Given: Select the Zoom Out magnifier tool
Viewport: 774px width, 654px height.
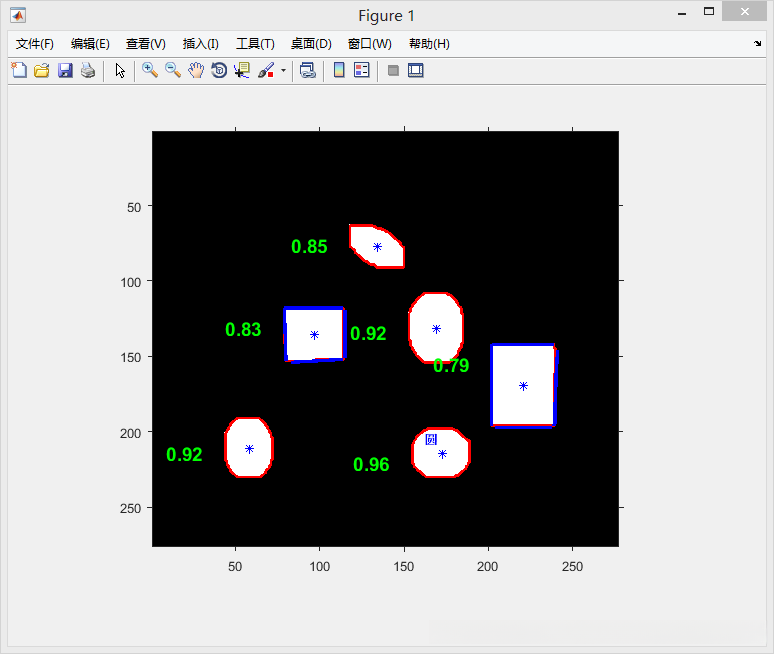Looking at the screenshot, I should pos(173,70).
